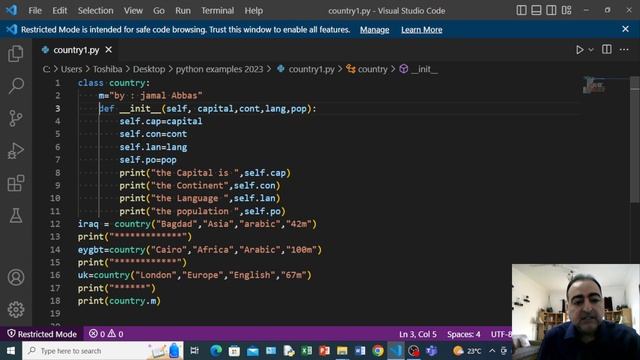The image size is (640, 360).
Task: Open Microsoft Edge from the taskbar
Action: coord(216,351)
